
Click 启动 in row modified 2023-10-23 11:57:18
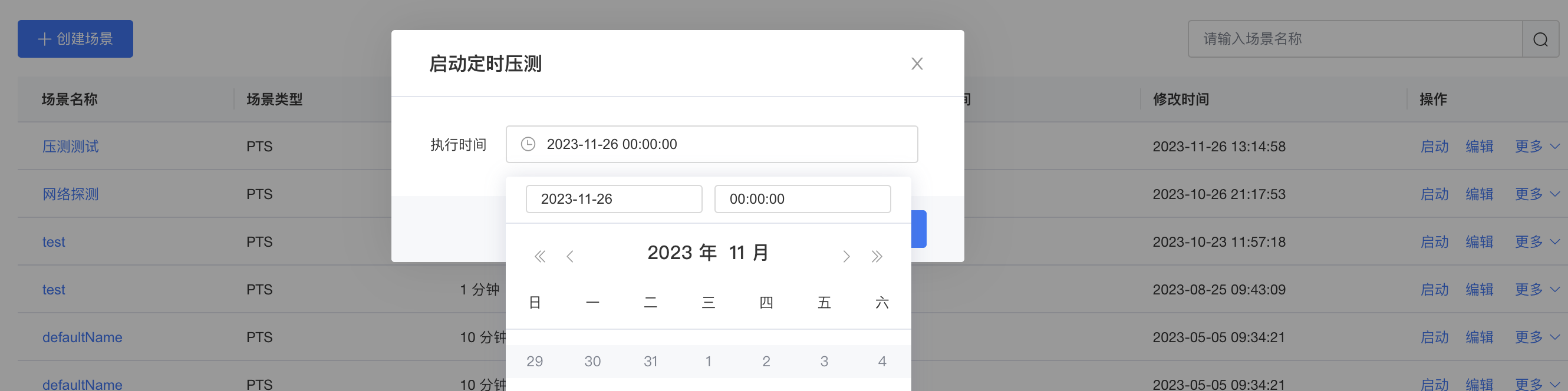[1434, 242]
